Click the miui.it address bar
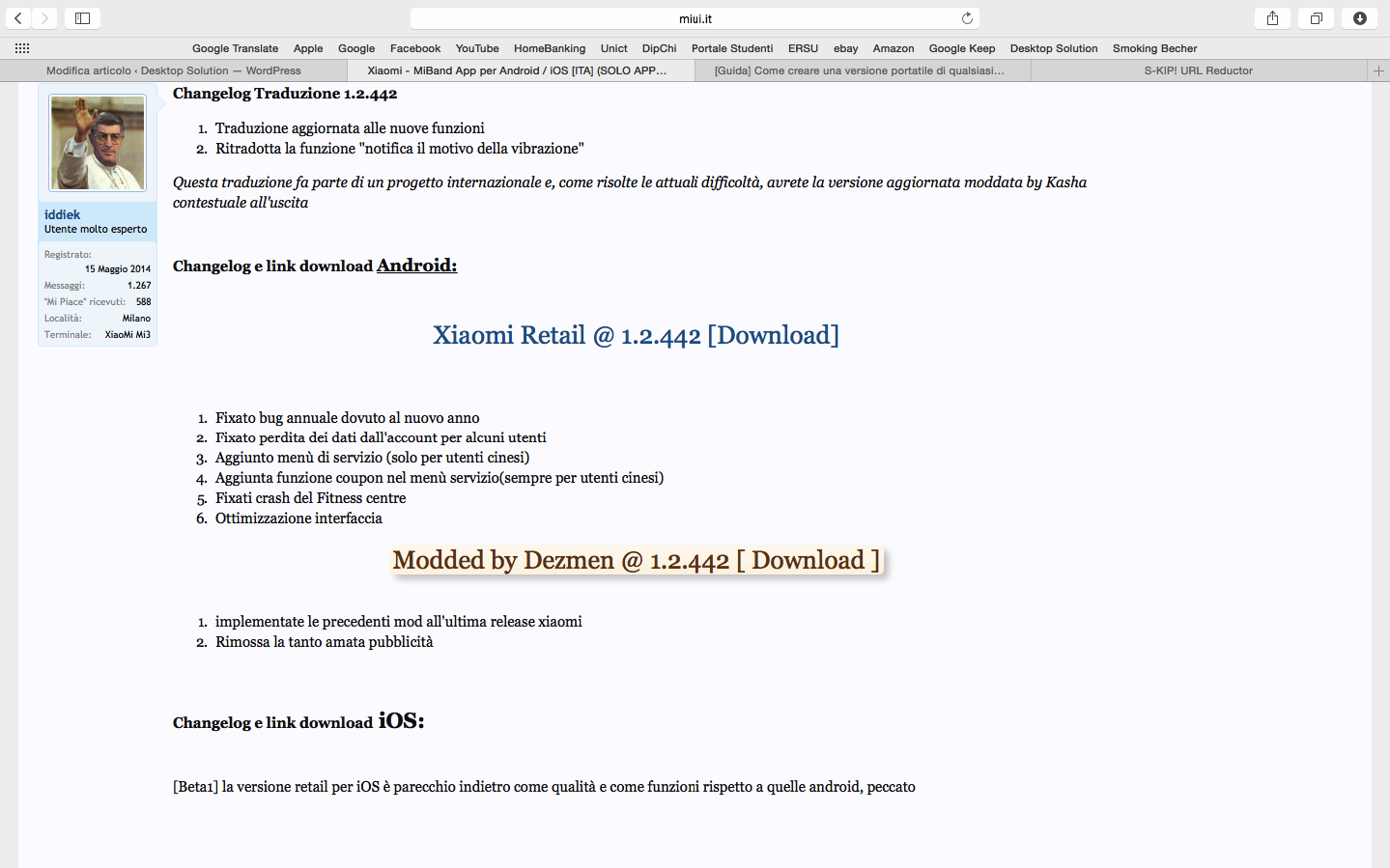Viewport: 1390px width, 868px height. pos(695,18)
